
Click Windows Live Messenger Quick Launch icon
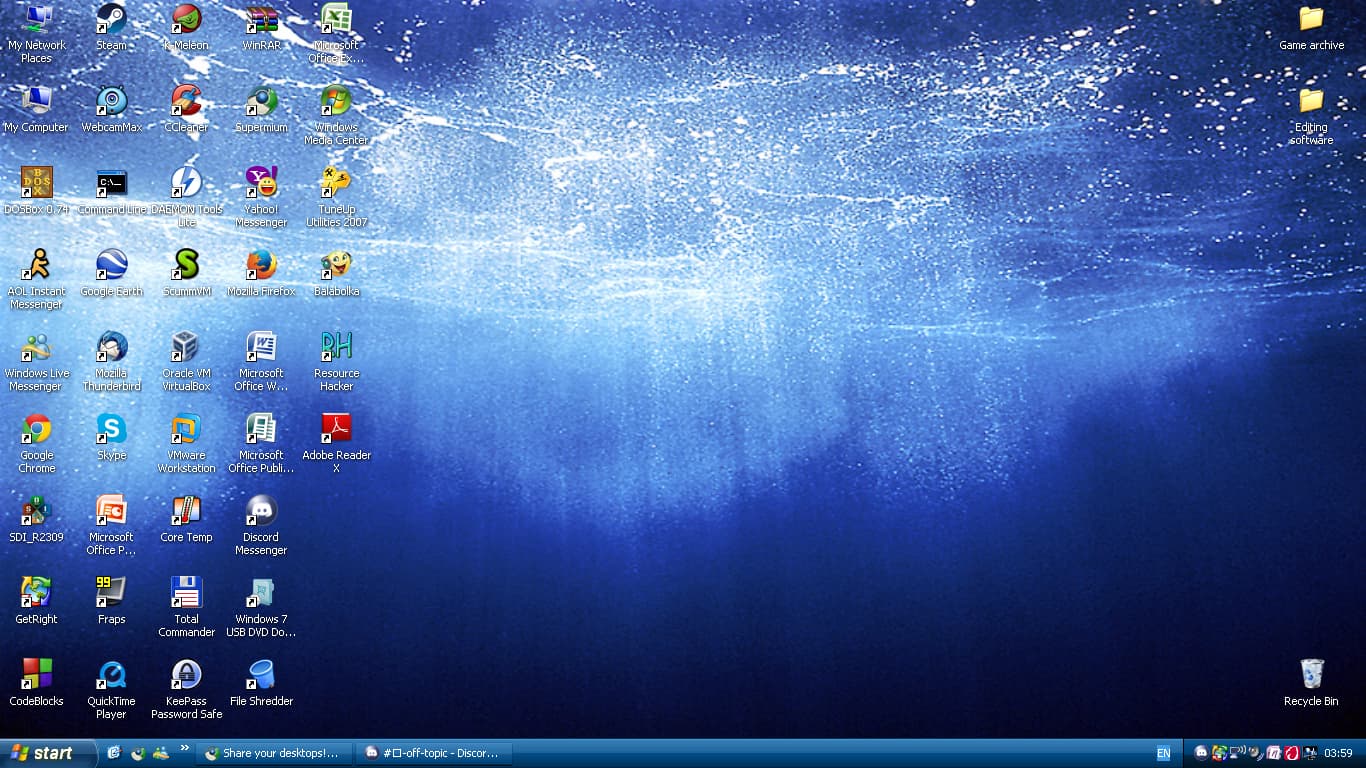tap(160, 753)
